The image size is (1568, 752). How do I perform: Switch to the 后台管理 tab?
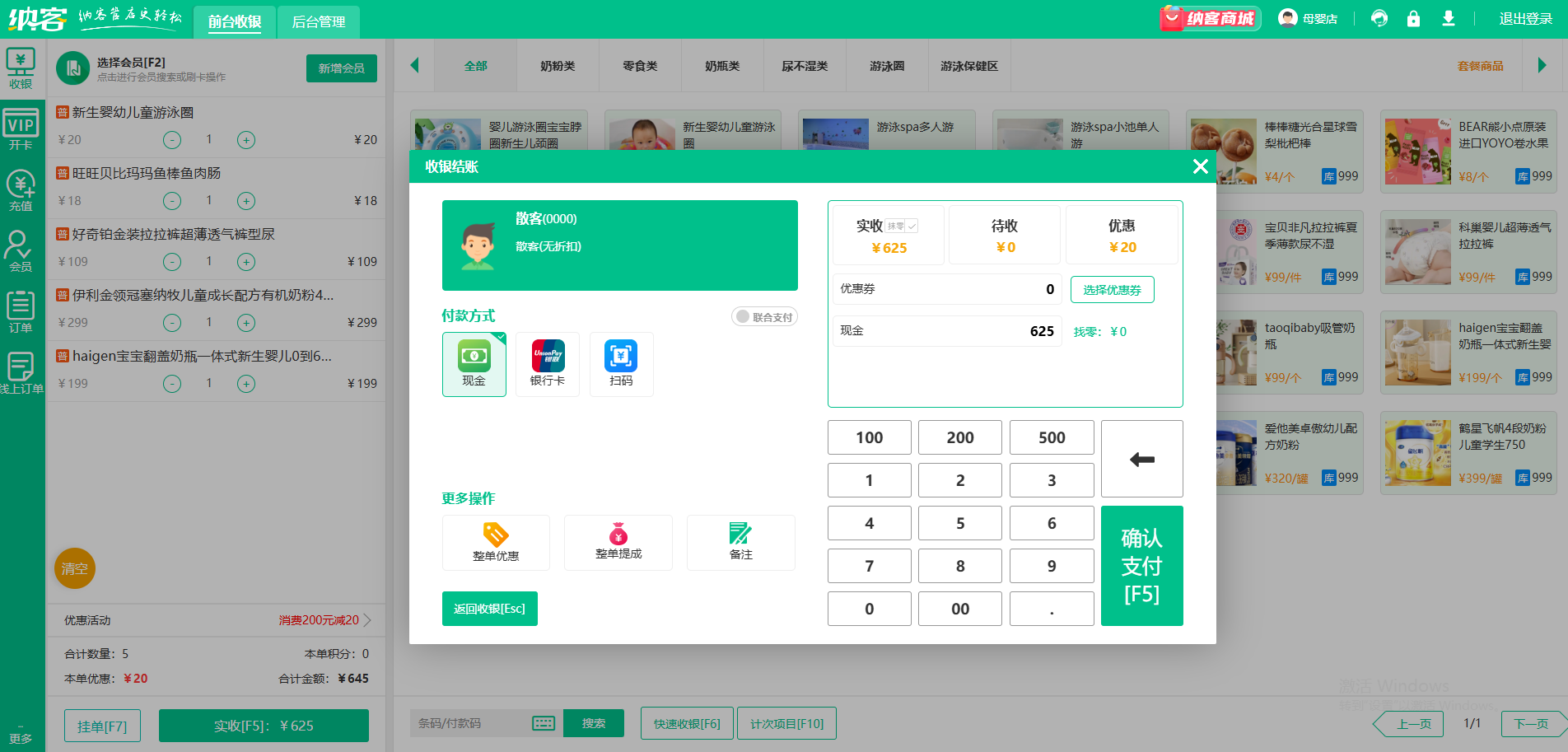(318, 22)
